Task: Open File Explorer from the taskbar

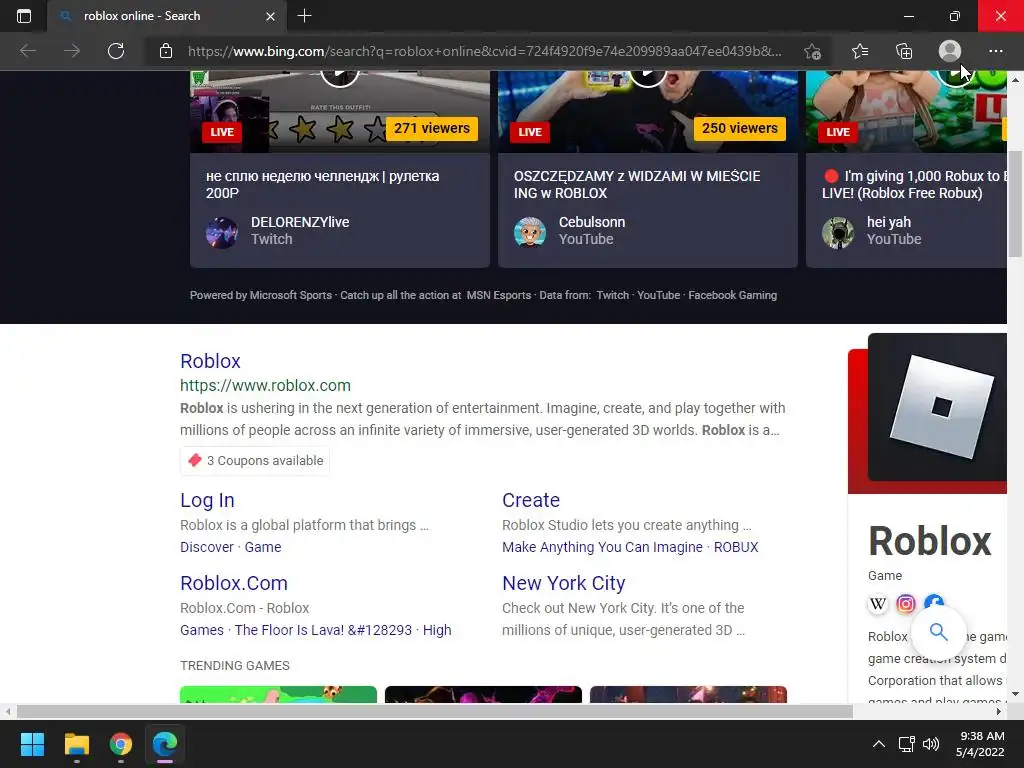Action: pos(76,744)
